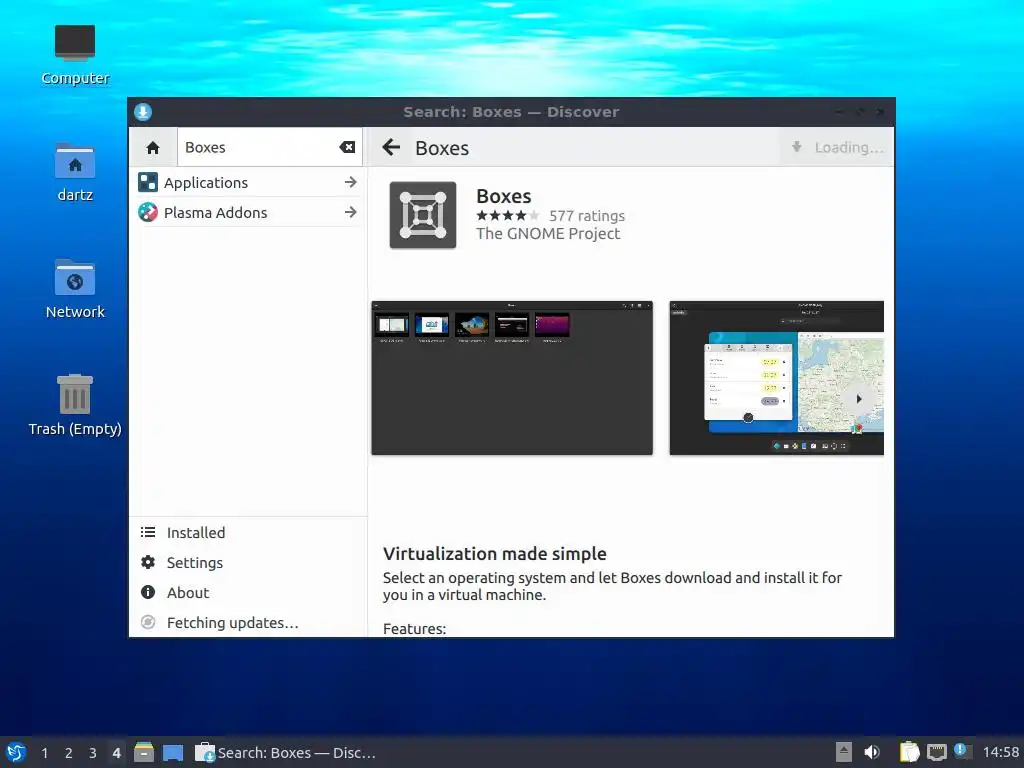Image resolution: width=1024 pixels, height=768 pixels.
Task: Switch to desktop 4 in pager
Action: [116, 753]
